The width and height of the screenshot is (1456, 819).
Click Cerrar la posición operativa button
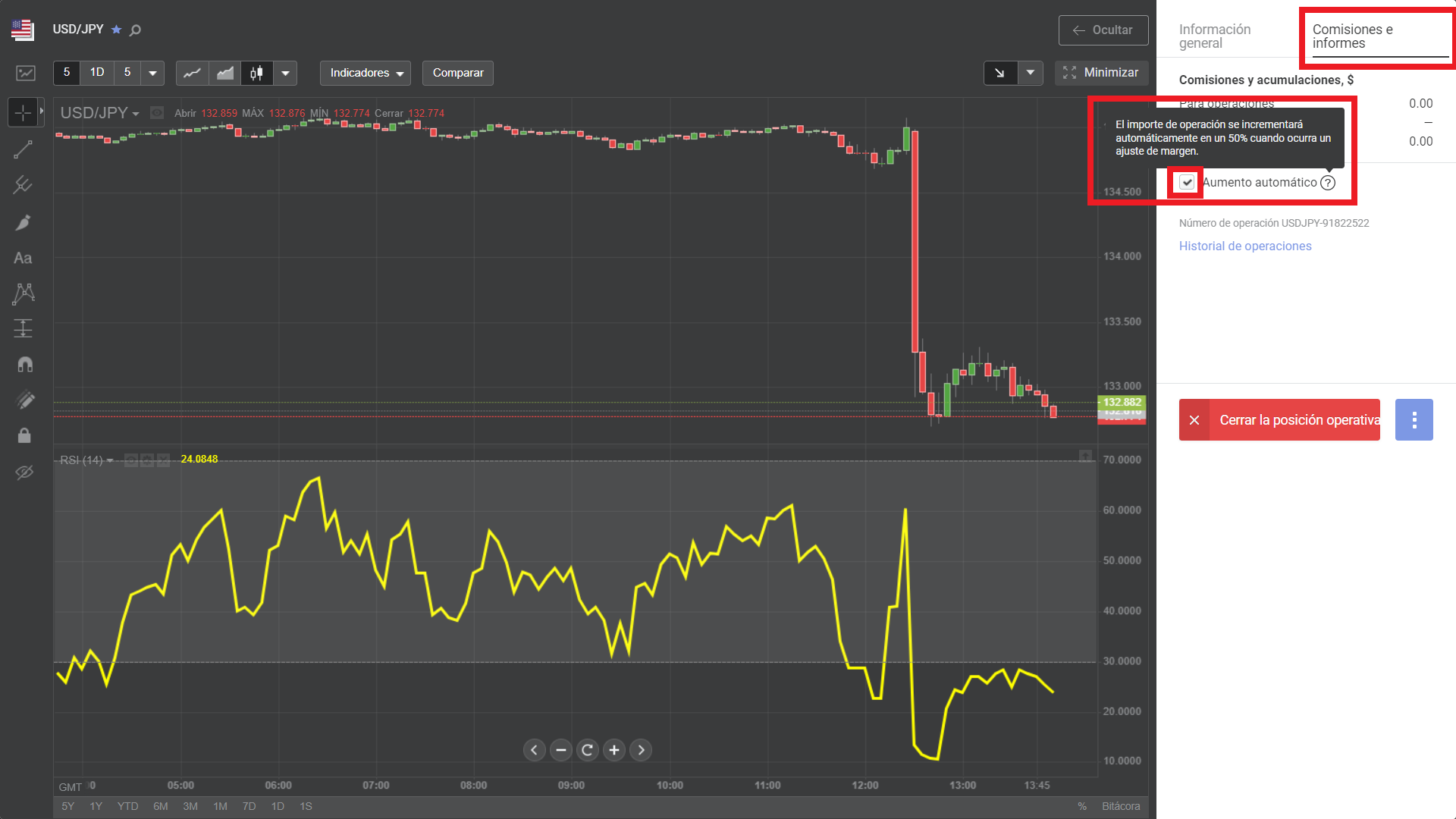(1279, 420)
